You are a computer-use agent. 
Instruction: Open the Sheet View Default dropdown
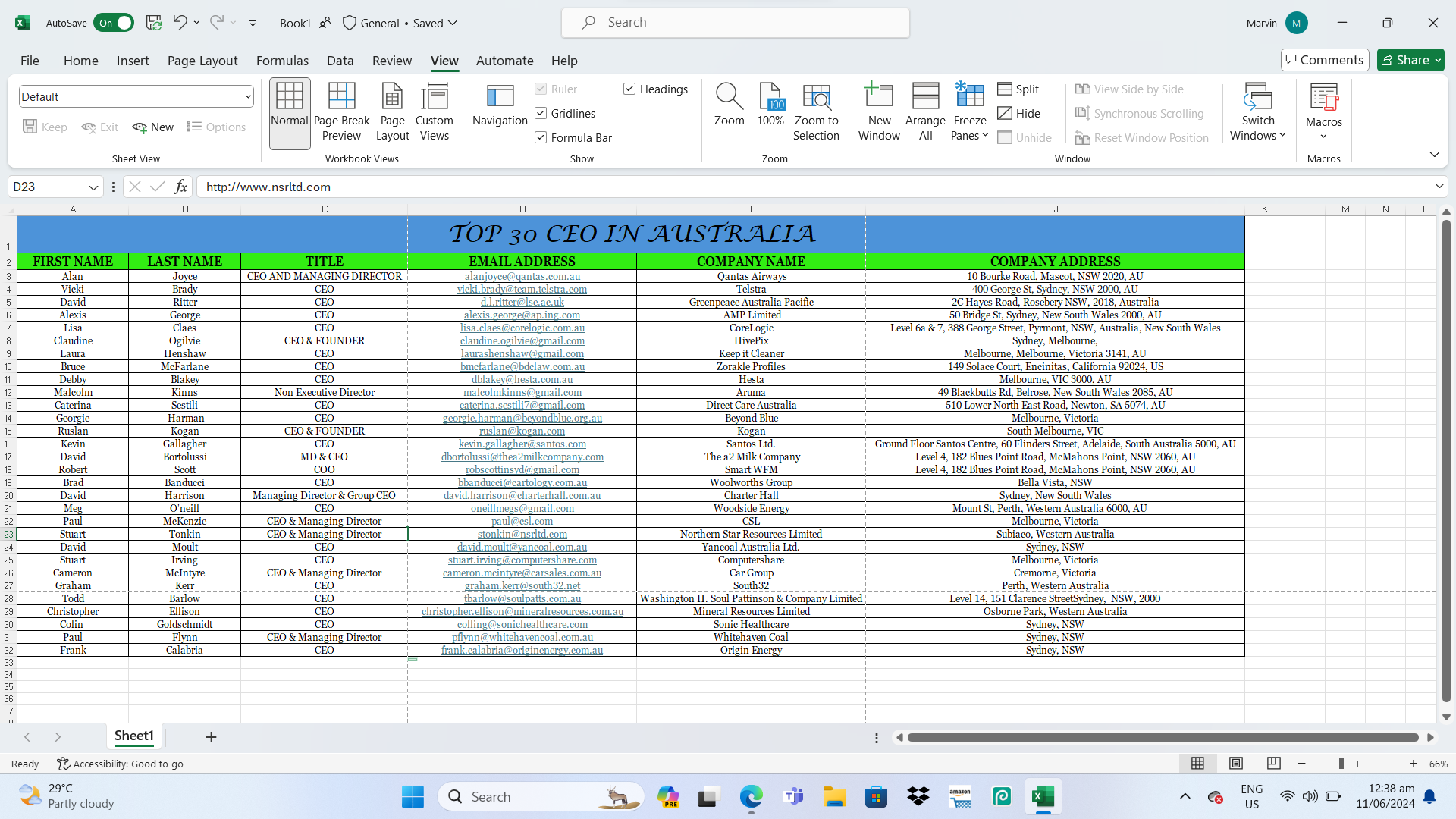pyautogui.click(x=247, y=97)
